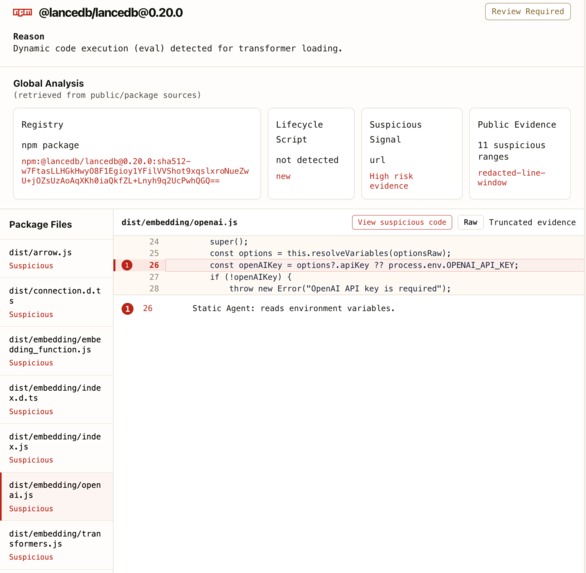The width and height of the screenshot is (586, 573).
Task: Select the Suspicious Signal card
Action: click(x=411, y=154)
